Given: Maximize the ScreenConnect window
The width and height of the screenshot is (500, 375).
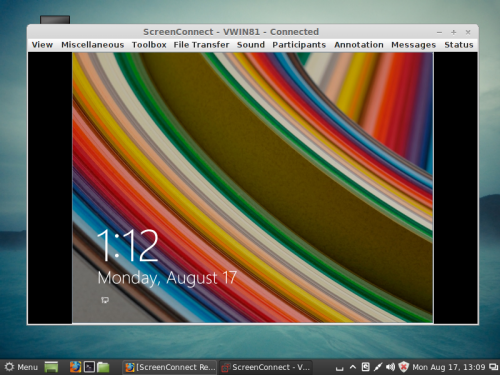Looking at the screenshot, I should 453,32.
